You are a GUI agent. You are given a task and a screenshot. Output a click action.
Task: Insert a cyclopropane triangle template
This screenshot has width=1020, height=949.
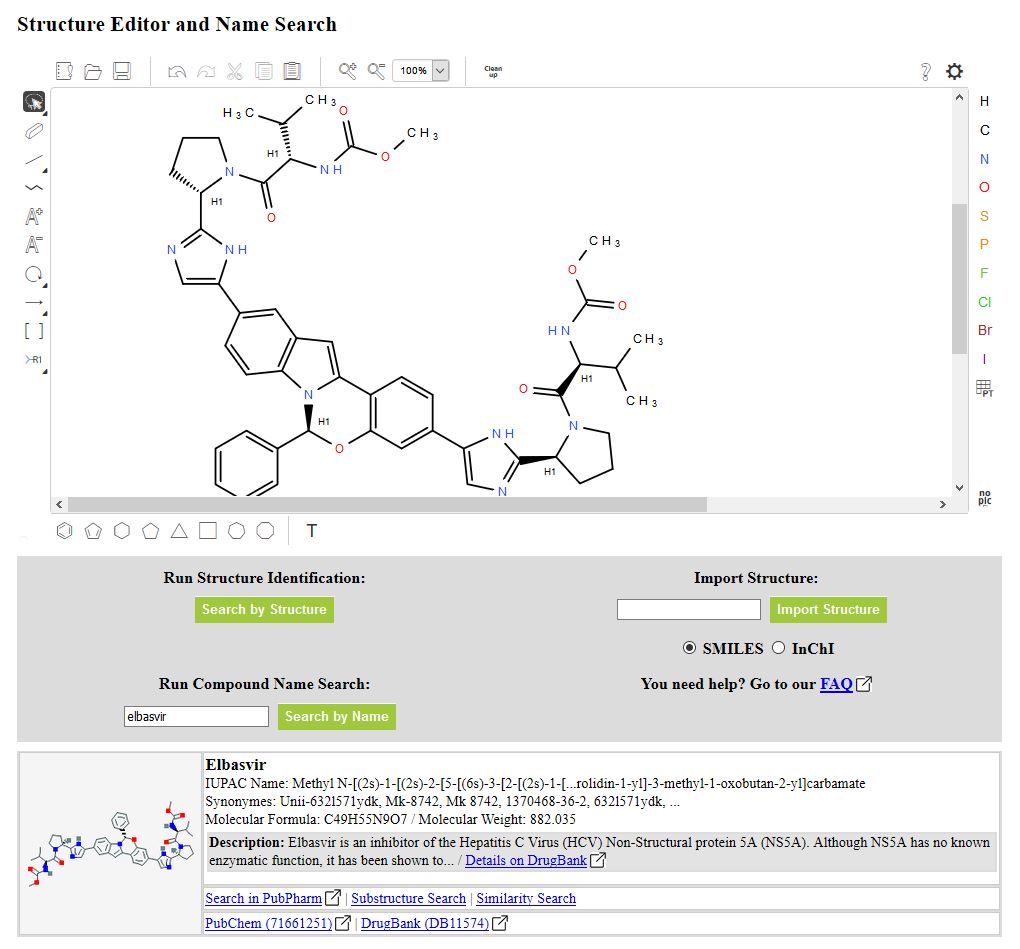point(179,531)
